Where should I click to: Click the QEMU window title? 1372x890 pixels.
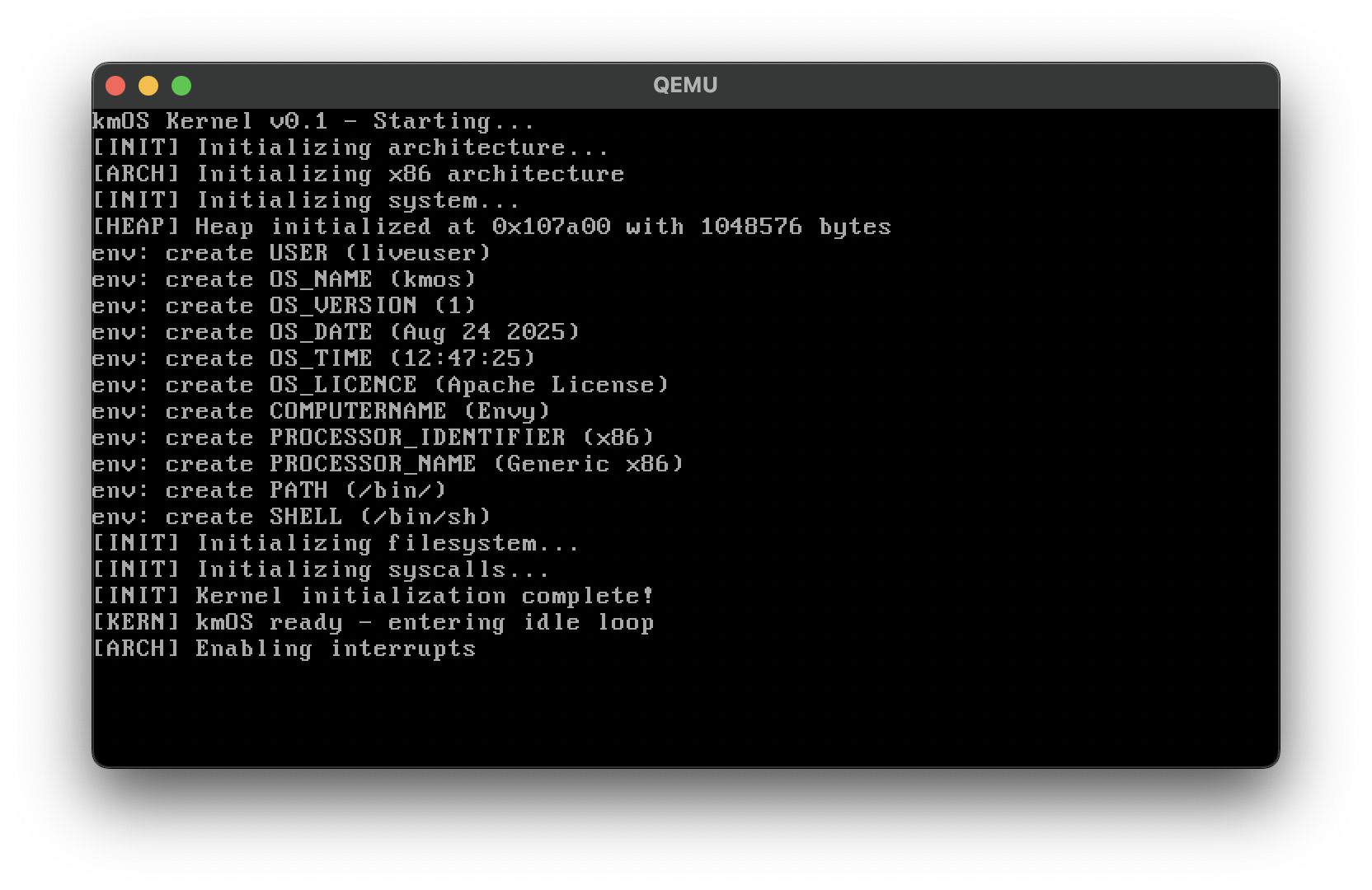[x=684, y=85]
